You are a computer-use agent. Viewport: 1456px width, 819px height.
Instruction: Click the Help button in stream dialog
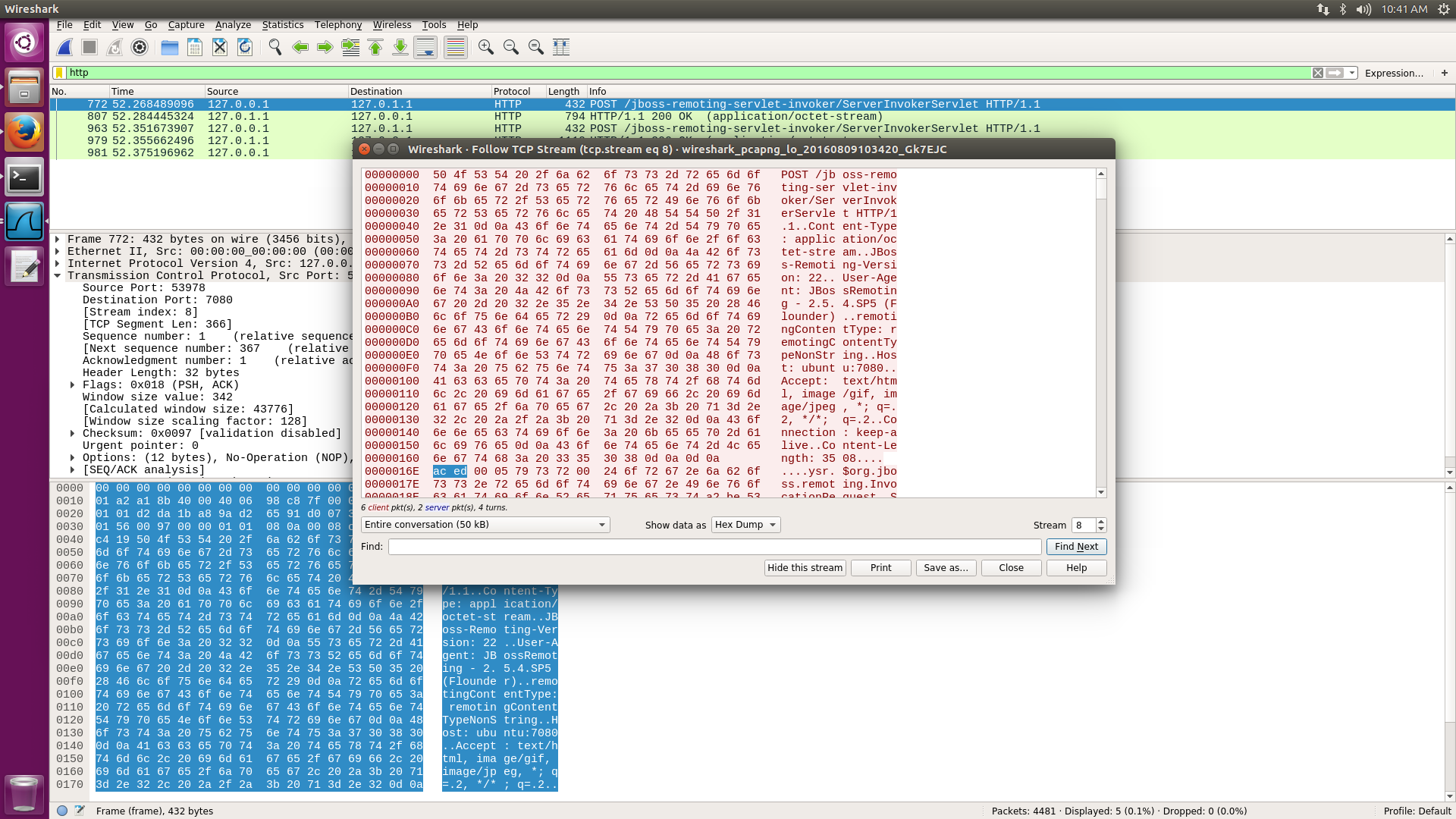[1076, 568]
